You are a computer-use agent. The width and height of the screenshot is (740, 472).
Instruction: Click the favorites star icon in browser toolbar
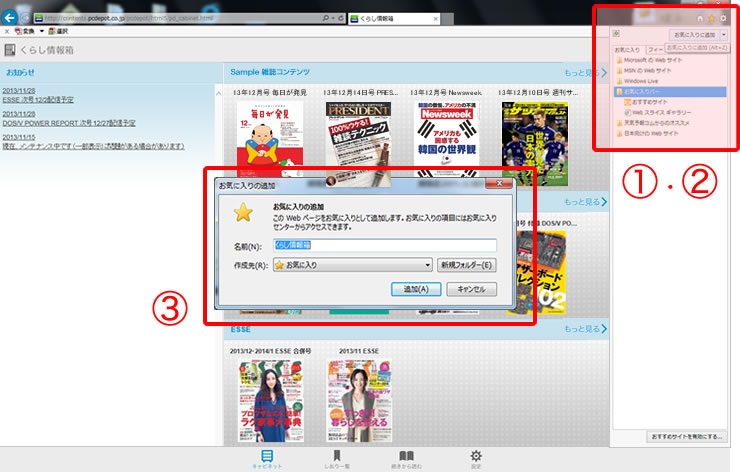click(x=711, y=19)
